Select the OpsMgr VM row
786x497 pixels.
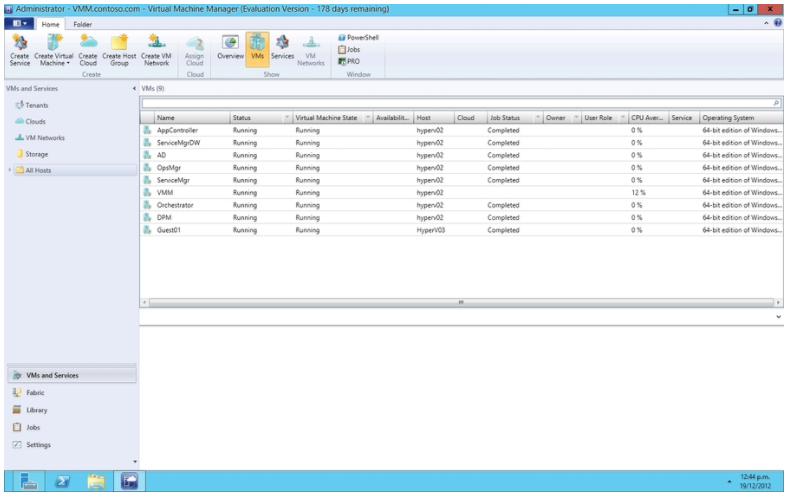pyautogui.click(x=461, y=168)
